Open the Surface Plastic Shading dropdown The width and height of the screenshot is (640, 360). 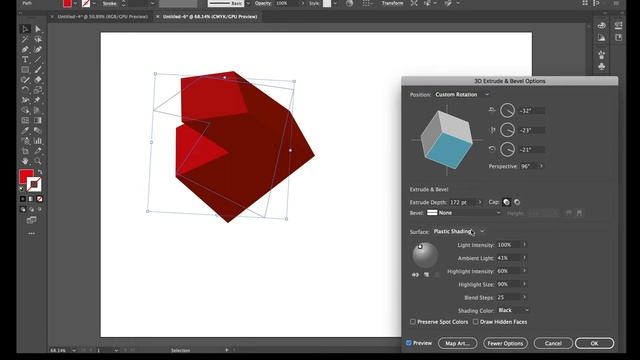(x=459, y=231)
